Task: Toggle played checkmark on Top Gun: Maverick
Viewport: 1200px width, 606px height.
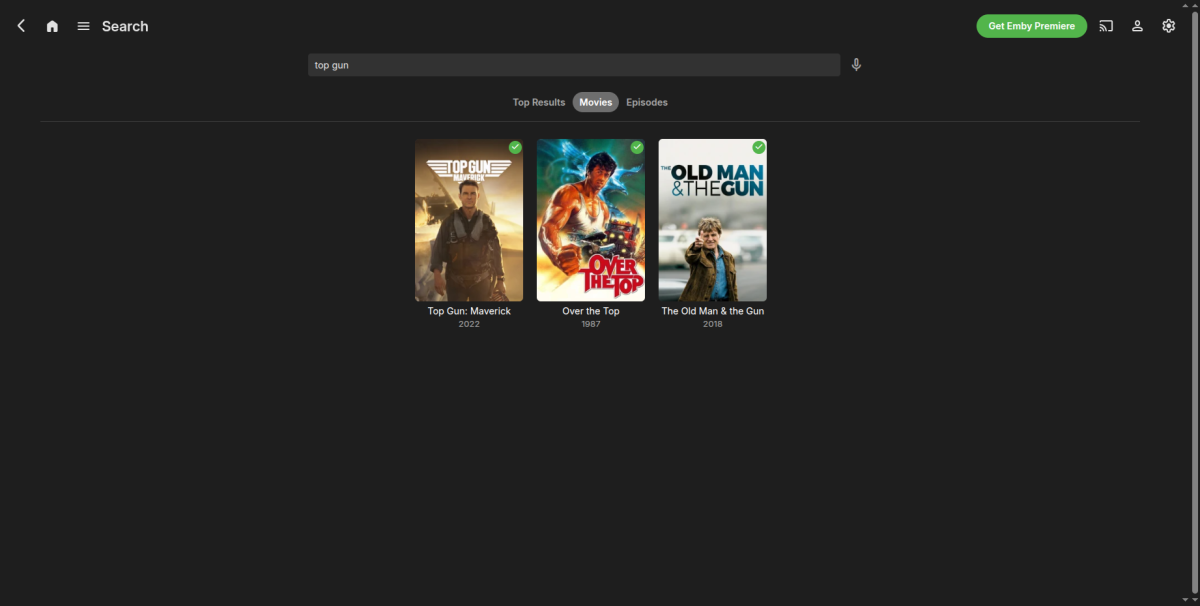Action: (515, 147)
